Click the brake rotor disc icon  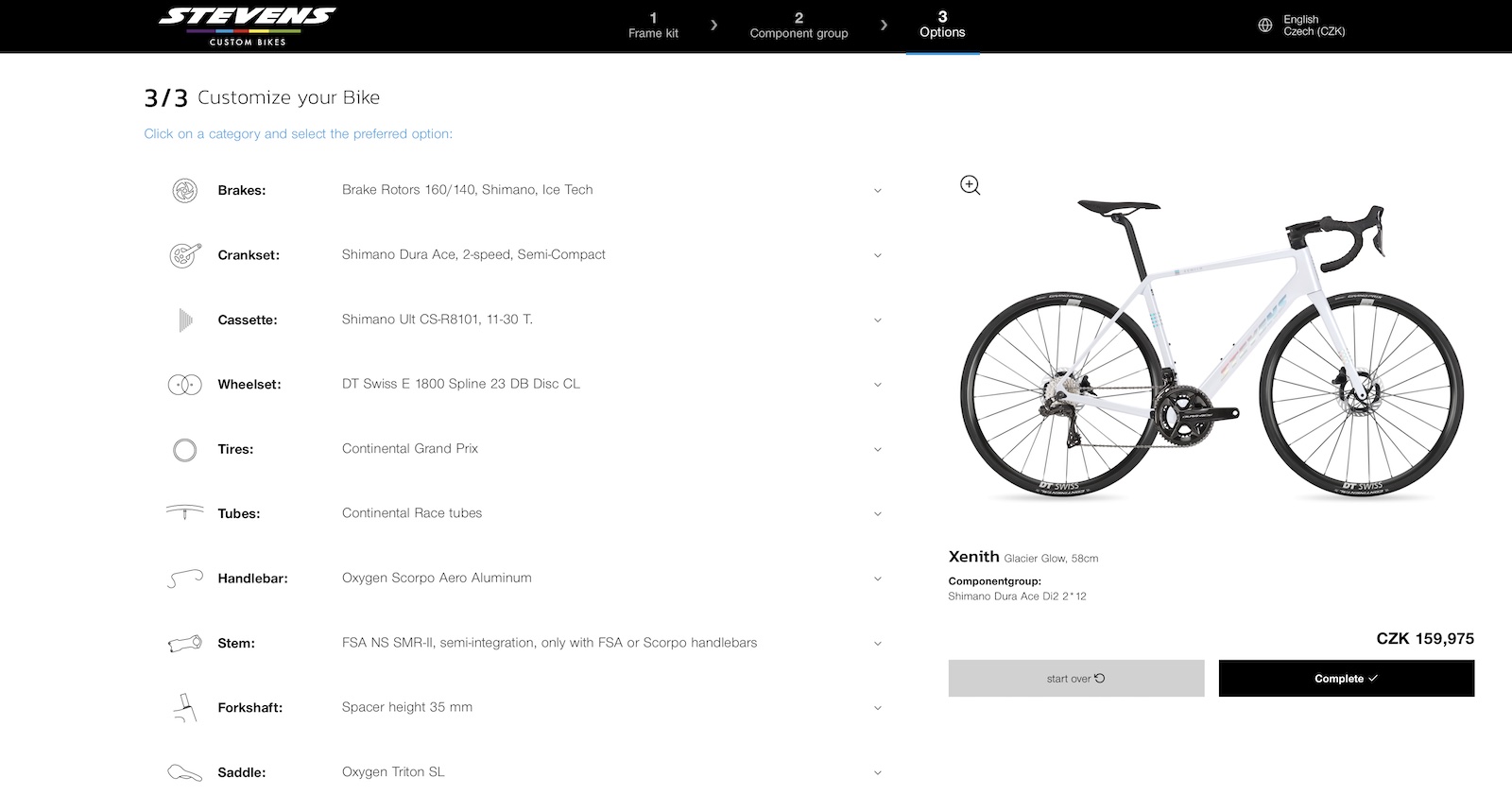click(185, 190)
